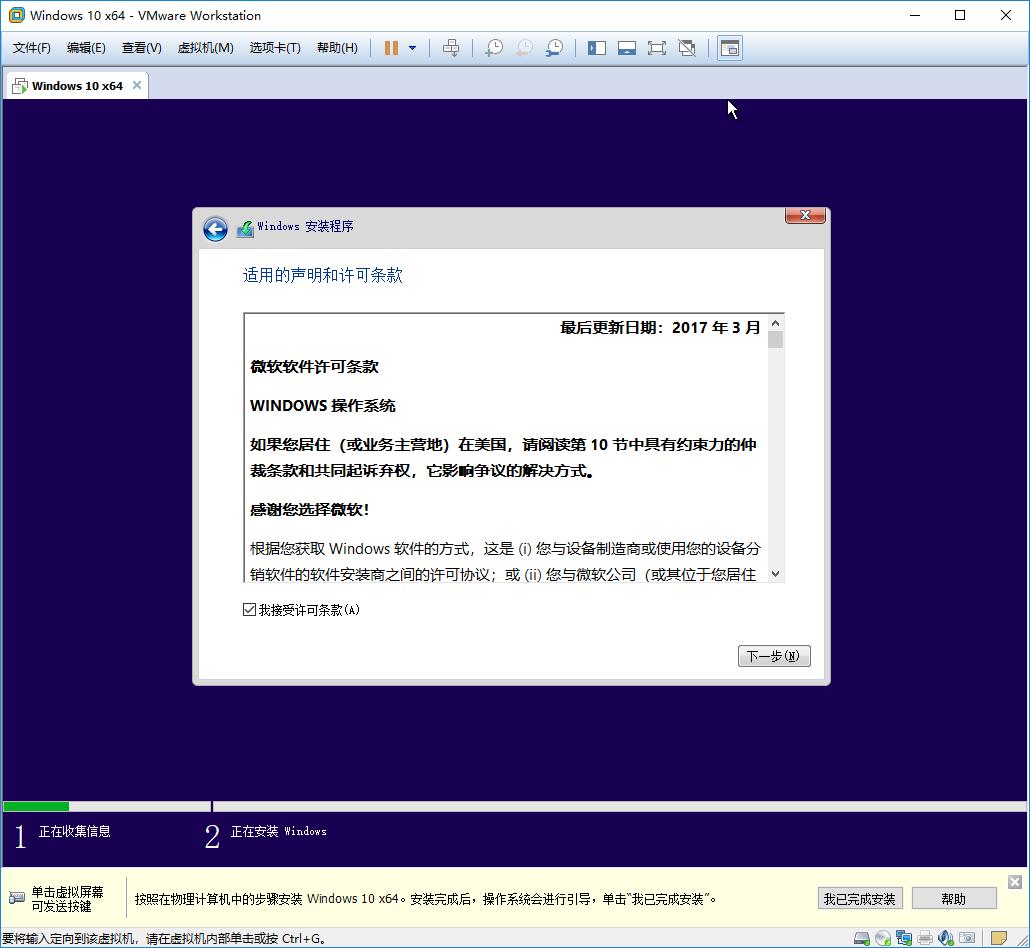The image size is (1030, 948).
Task: Click the sound device status icon
Action: click(x=945, y=938)
